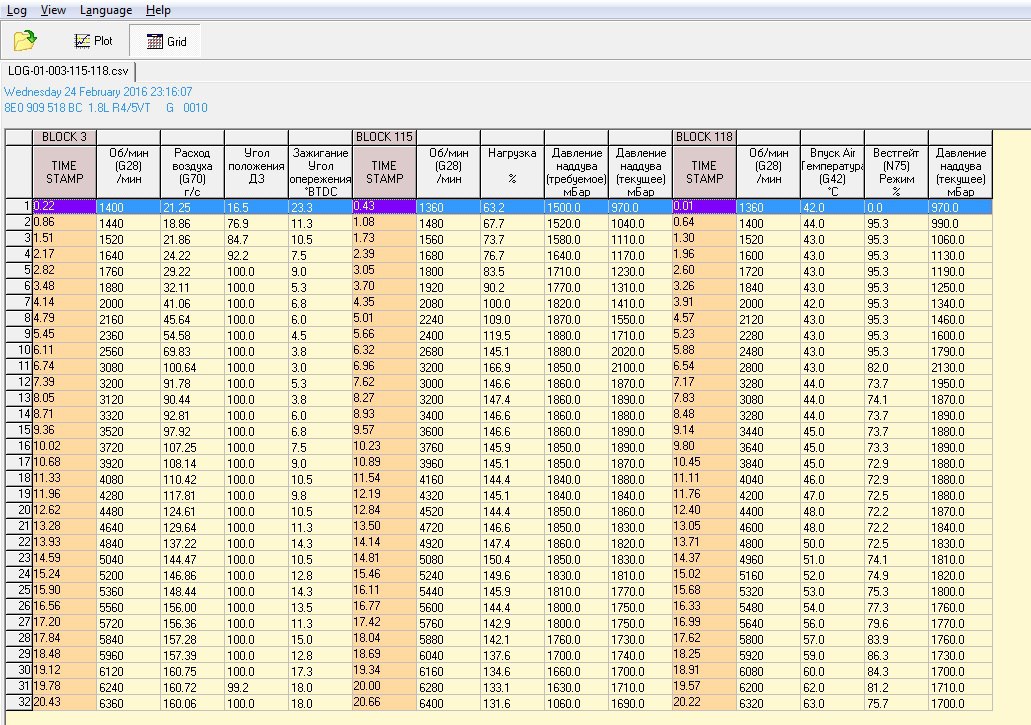Screen dimensions: 1031x725
Task: Click wastegate duty cell 83.9
Action: click(x=896, y=640)
